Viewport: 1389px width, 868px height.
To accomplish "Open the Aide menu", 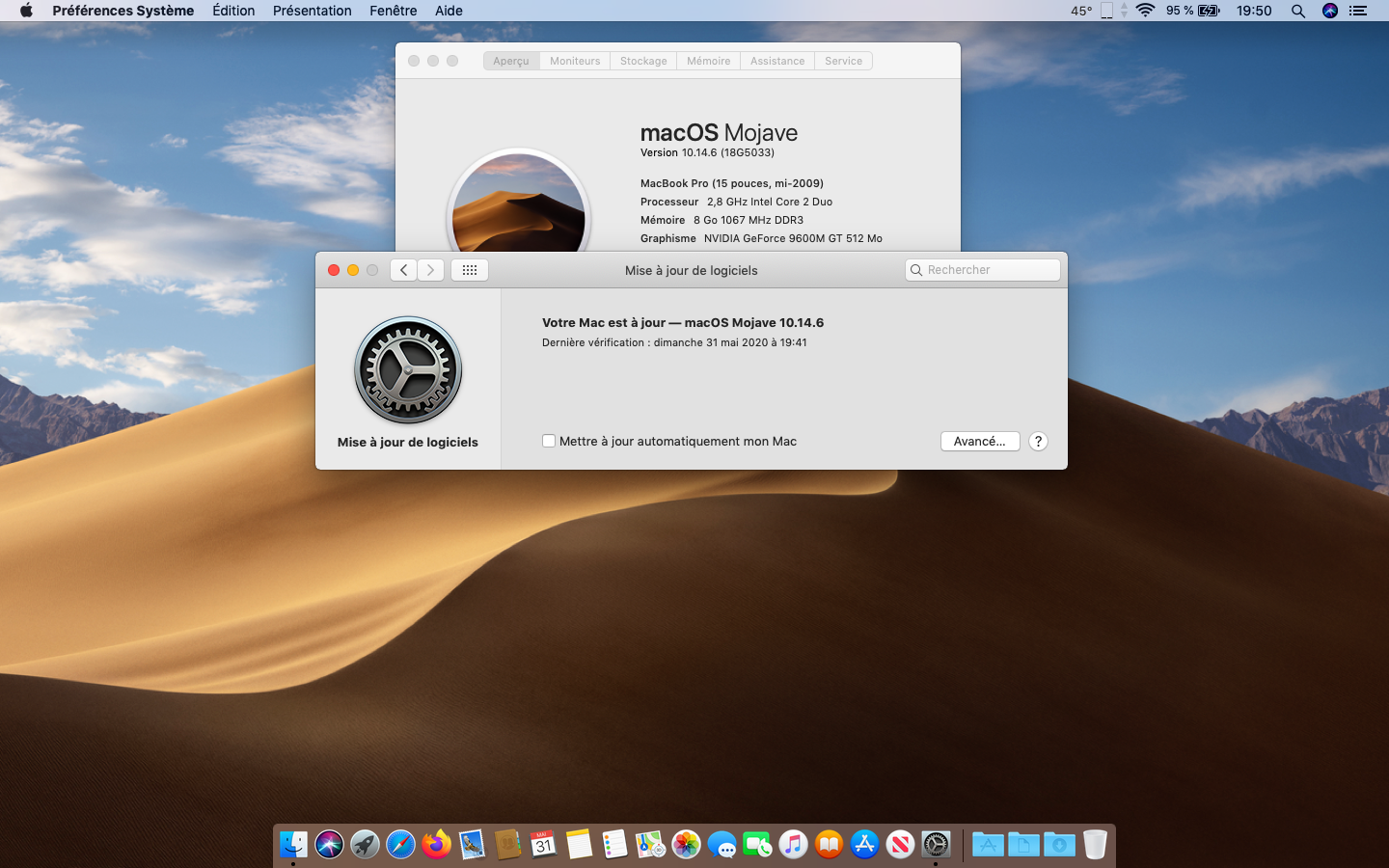I will pyautogui.click(x=449, y=11).
